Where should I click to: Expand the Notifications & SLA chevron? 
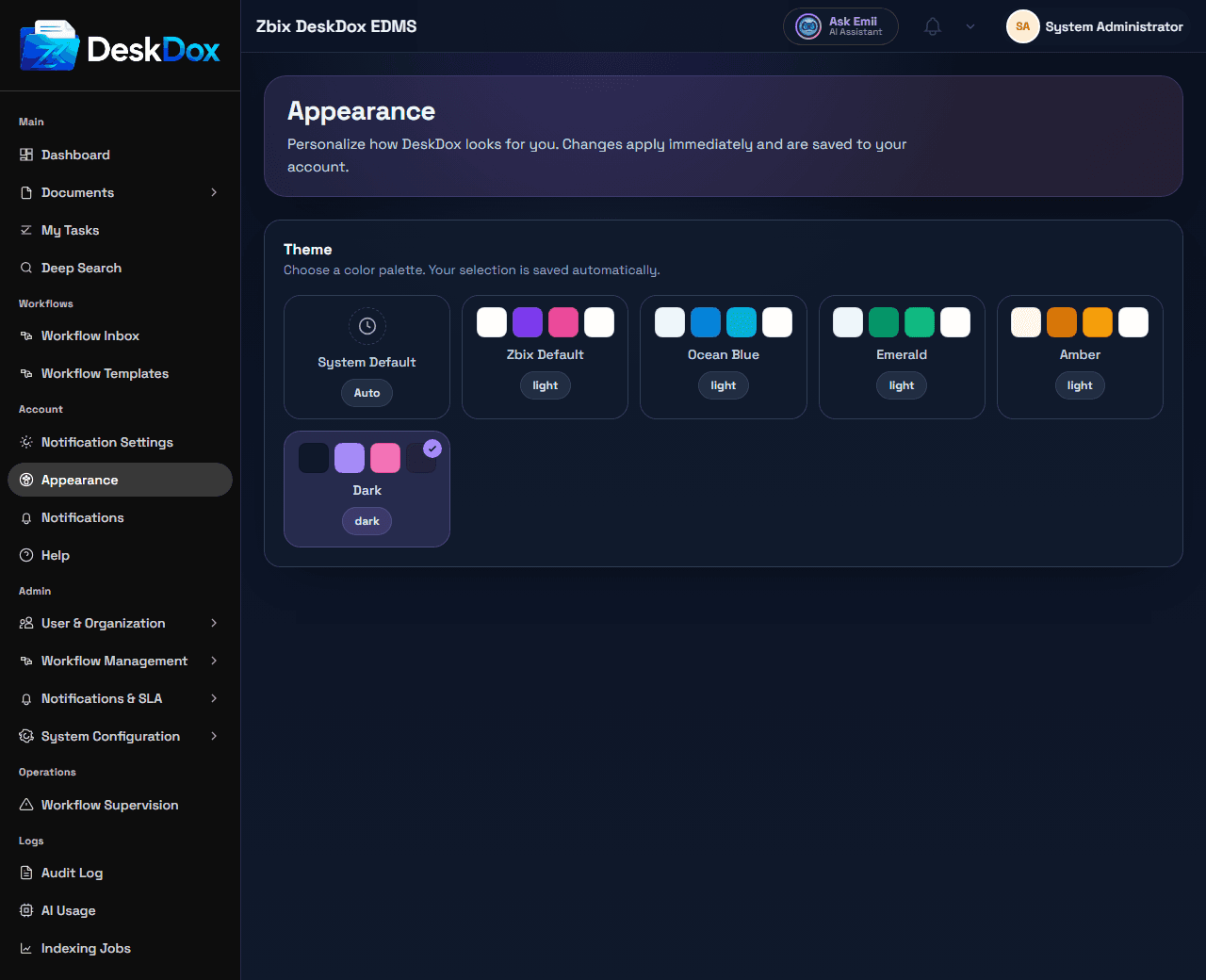(214, 698)
